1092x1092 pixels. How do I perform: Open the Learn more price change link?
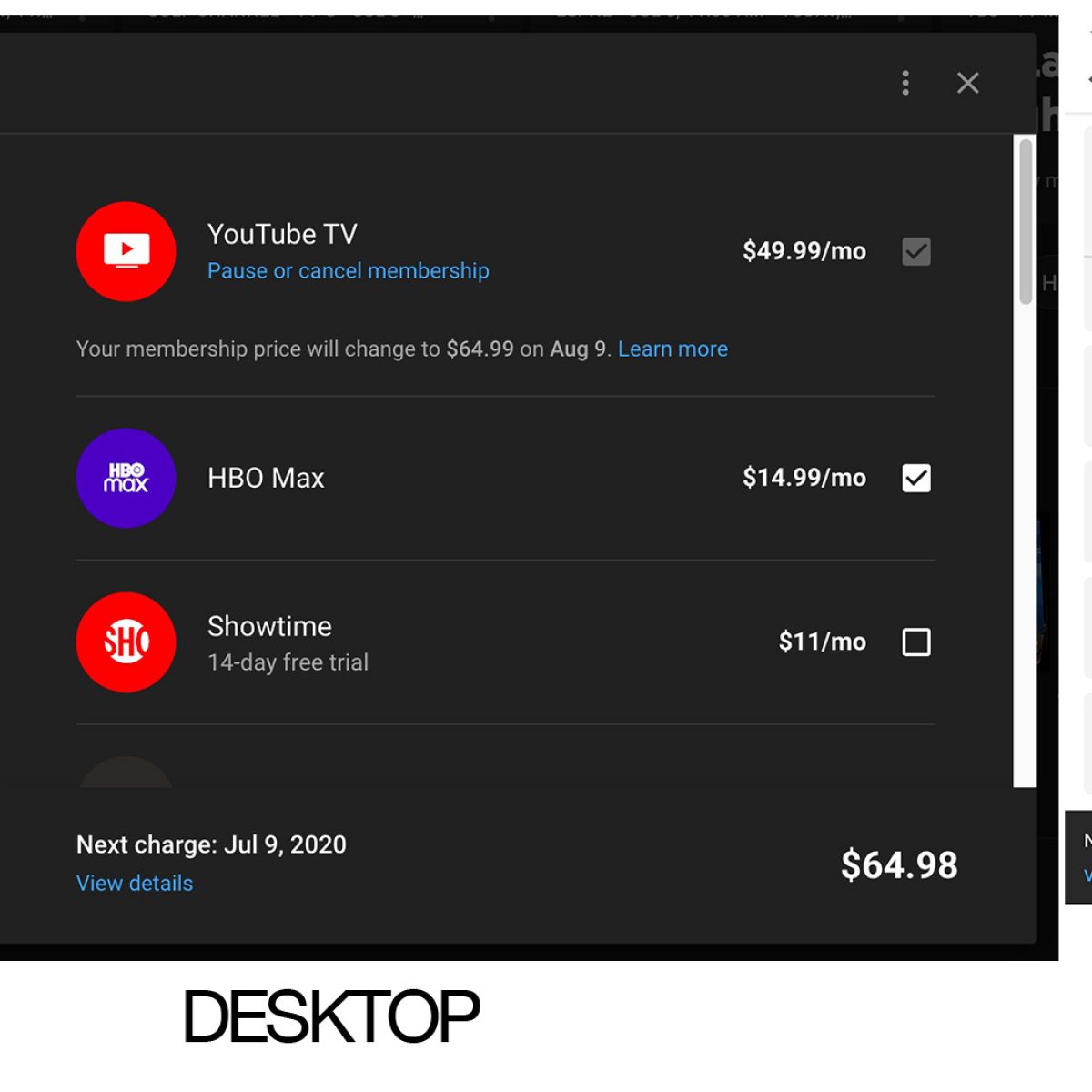672,349
